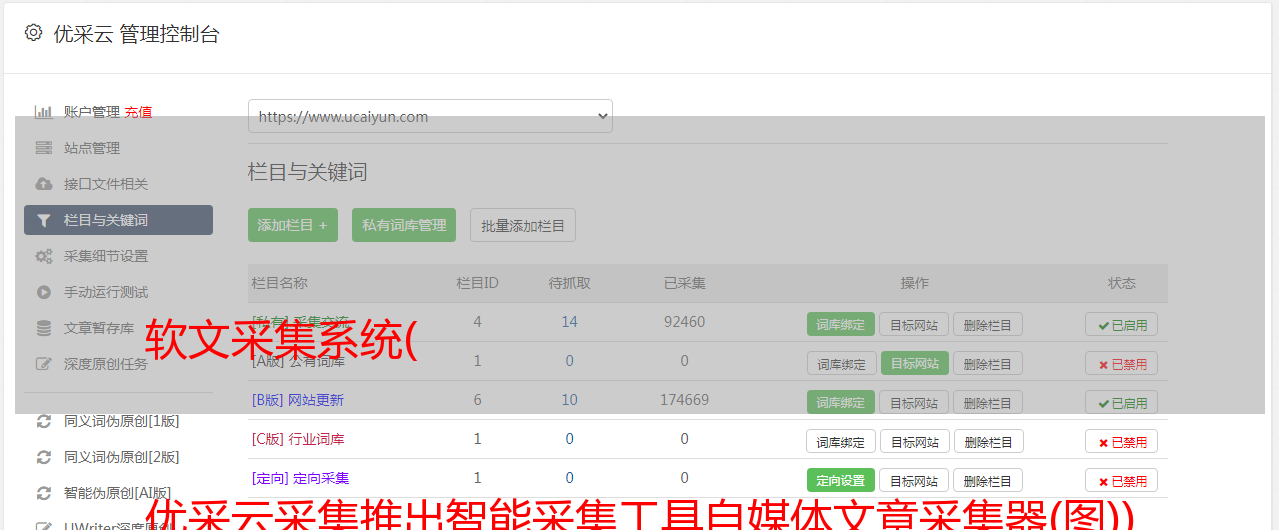This screenshot has width=1279, height=530.
Task: Click the 优采云 管理控制台 title
Action: 137,34
